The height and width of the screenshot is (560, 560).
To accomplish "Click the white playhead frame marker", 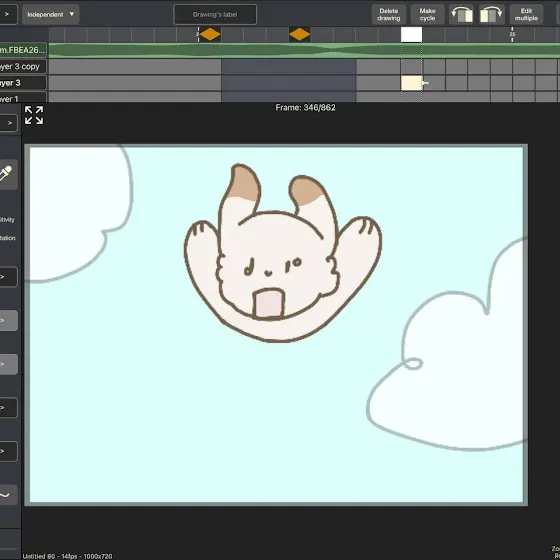I will pyautogui.click(x=411, y=35).
